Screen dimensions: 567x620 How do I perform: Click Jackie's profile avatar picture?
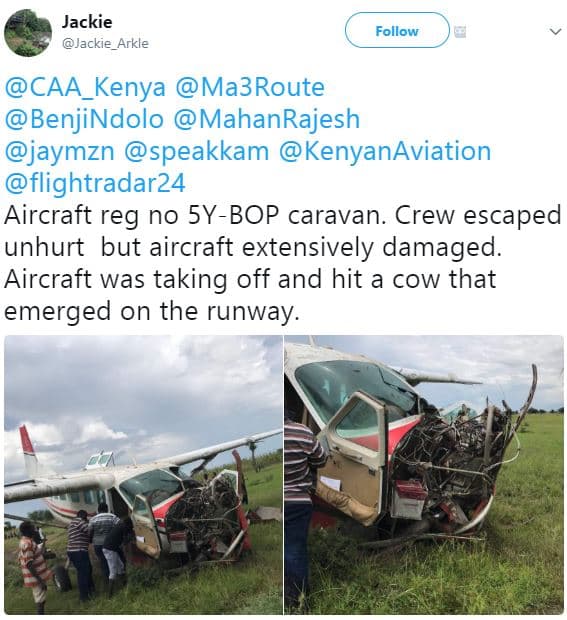coord(28,33)
